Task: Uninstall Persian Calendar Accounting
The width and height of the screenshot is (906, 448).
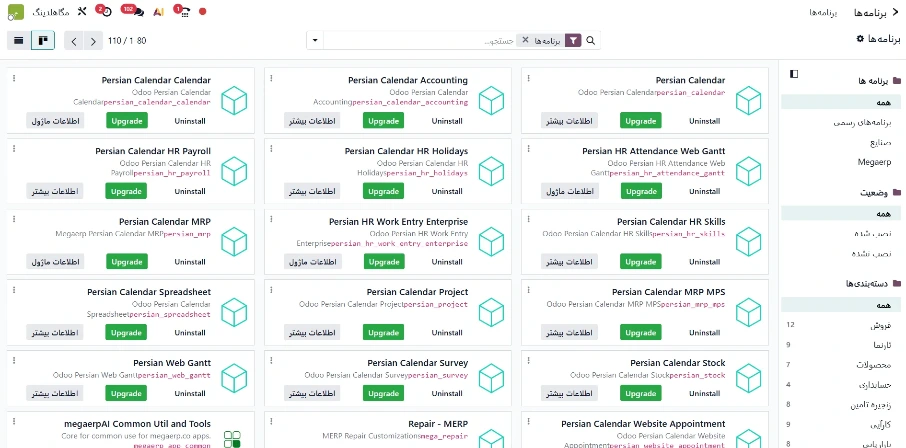Action: coord(447,121)
